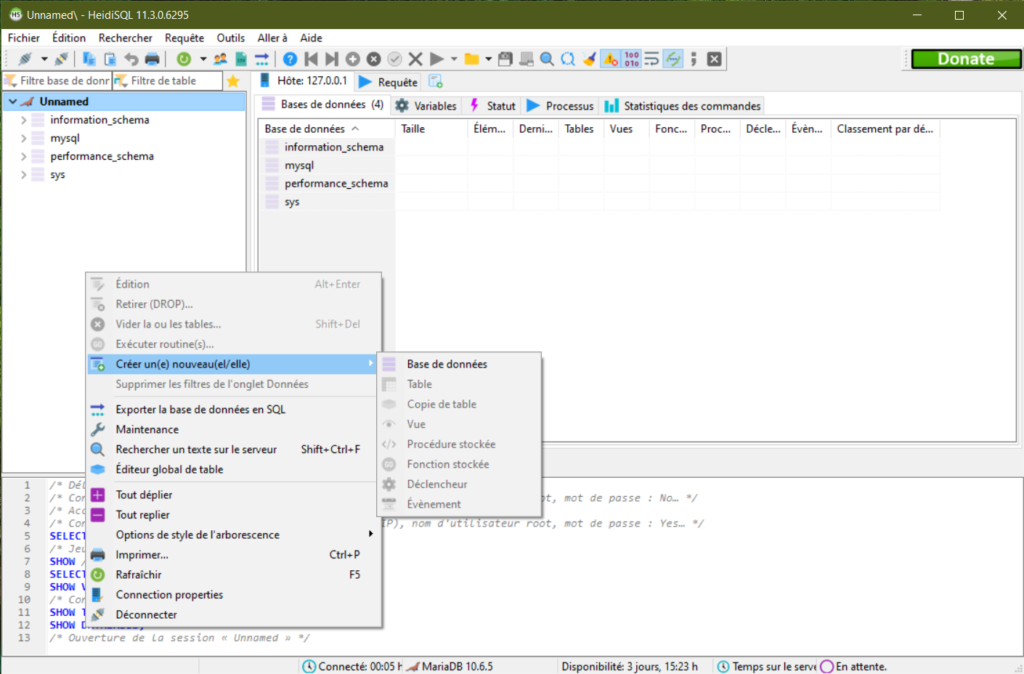Click the run query play icon in toolbar
Viewport: 1024px width, 674px height.
(436, 59)
